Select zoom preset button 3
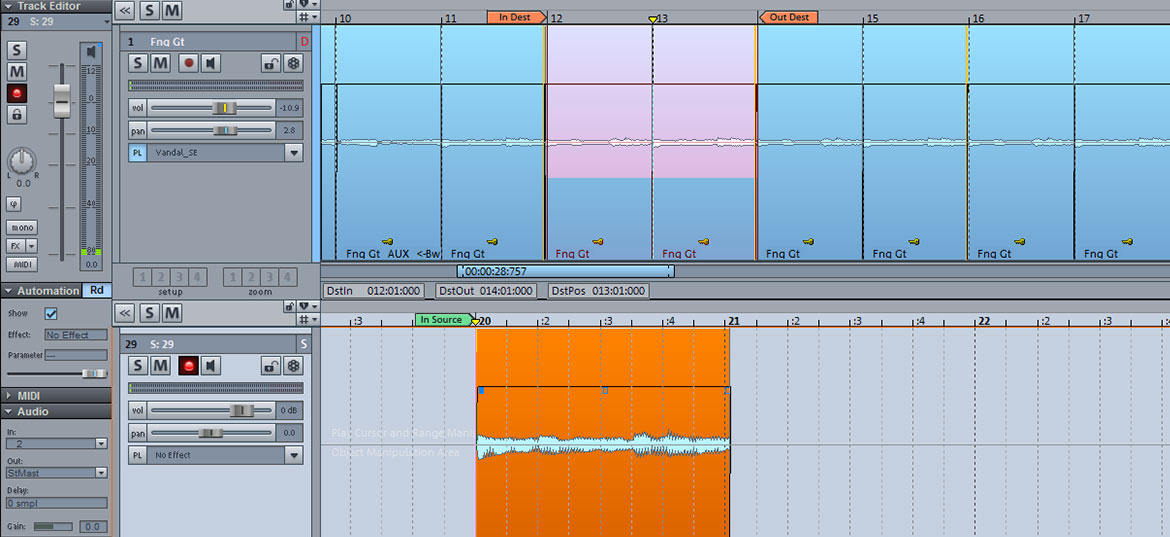 [x=268, y=278]
